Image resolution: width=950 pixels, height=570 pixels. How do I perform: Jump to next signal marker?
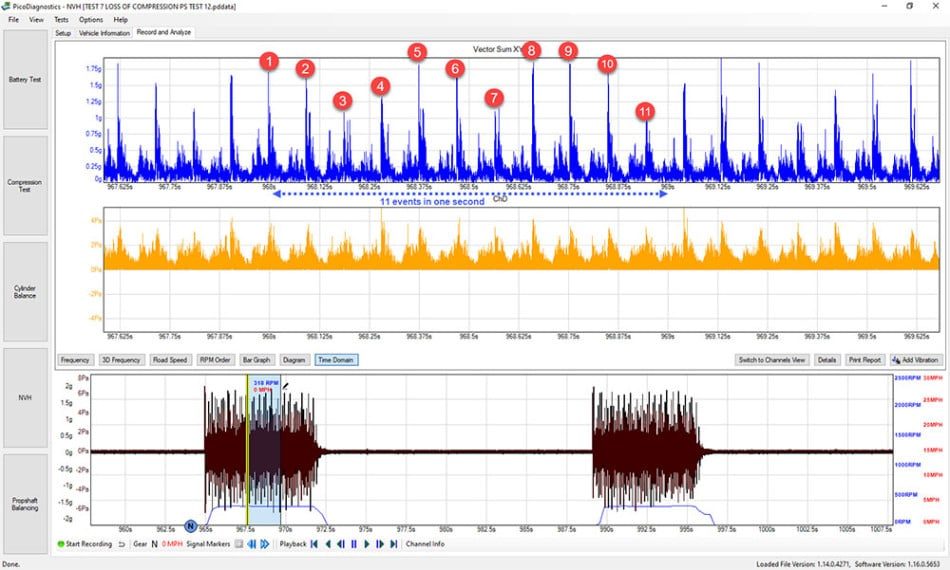265,544
